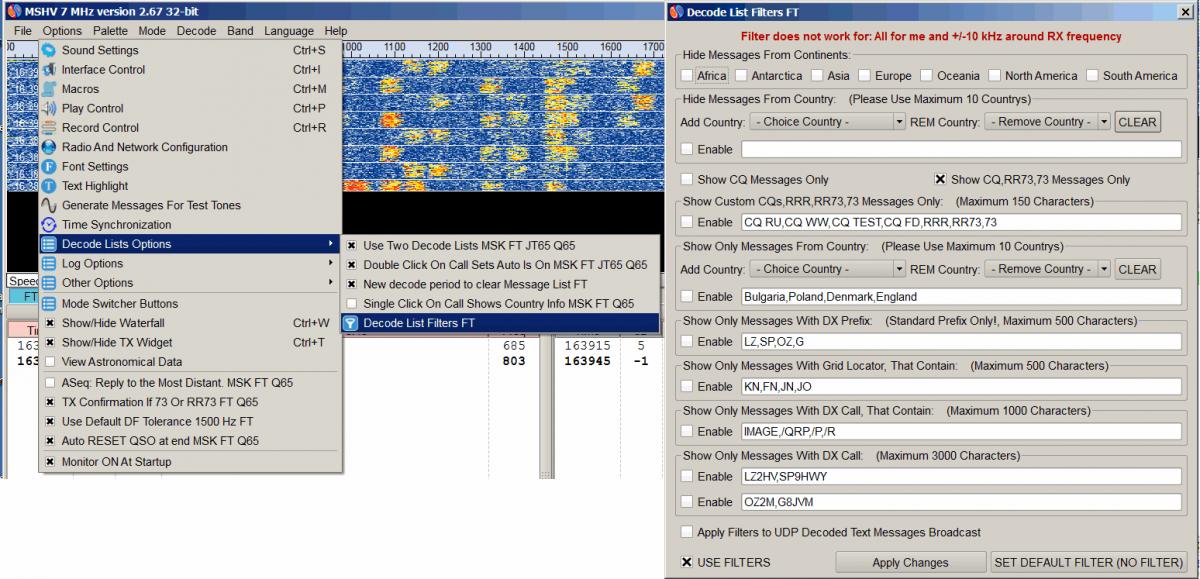The width and height of the screenshot is (1200, 579).
Task: Click the Play Control icon
Action: point(48,108)
